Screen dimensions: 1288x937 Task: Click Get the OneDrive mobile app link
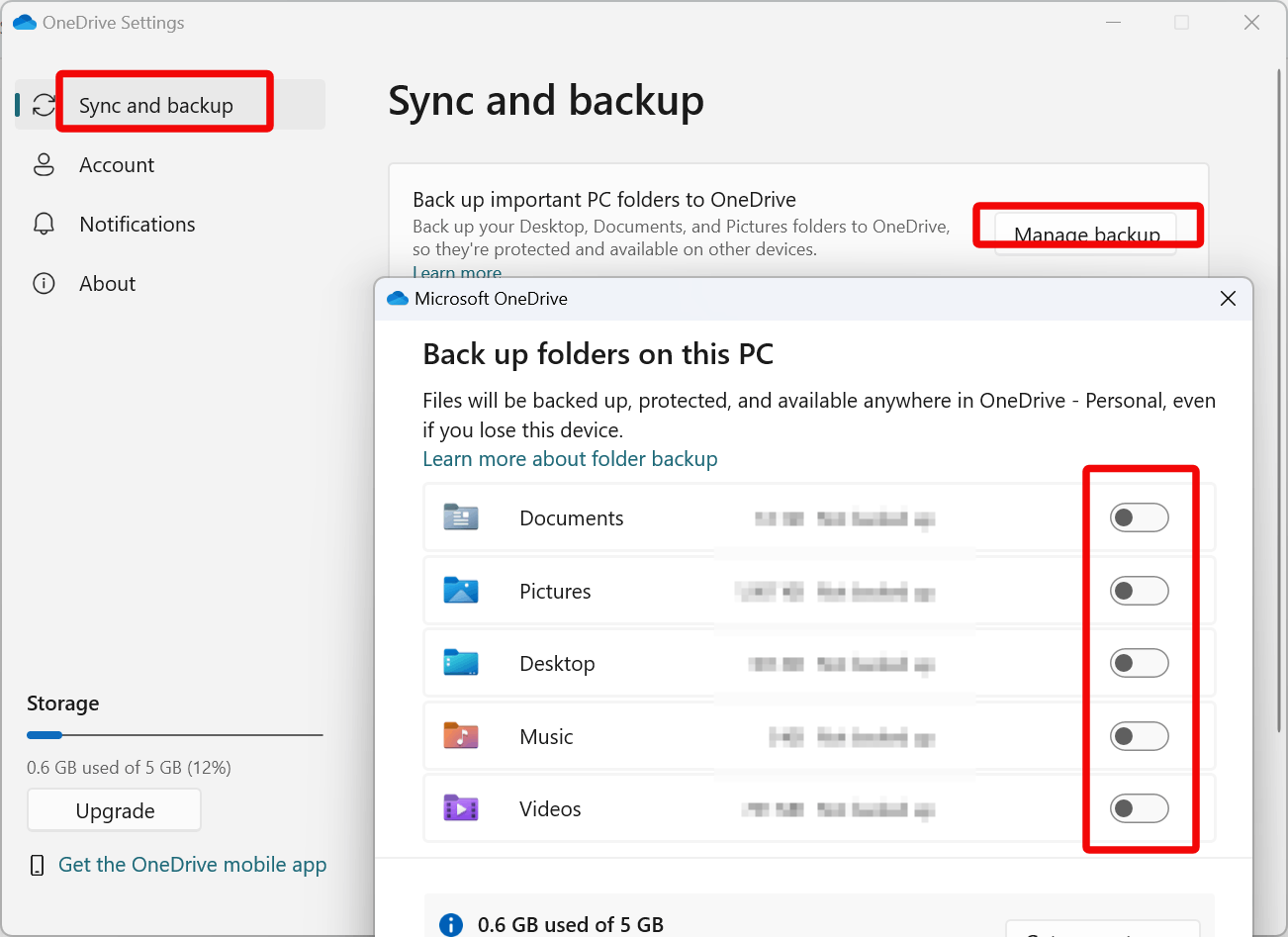[x=192, y=865]
